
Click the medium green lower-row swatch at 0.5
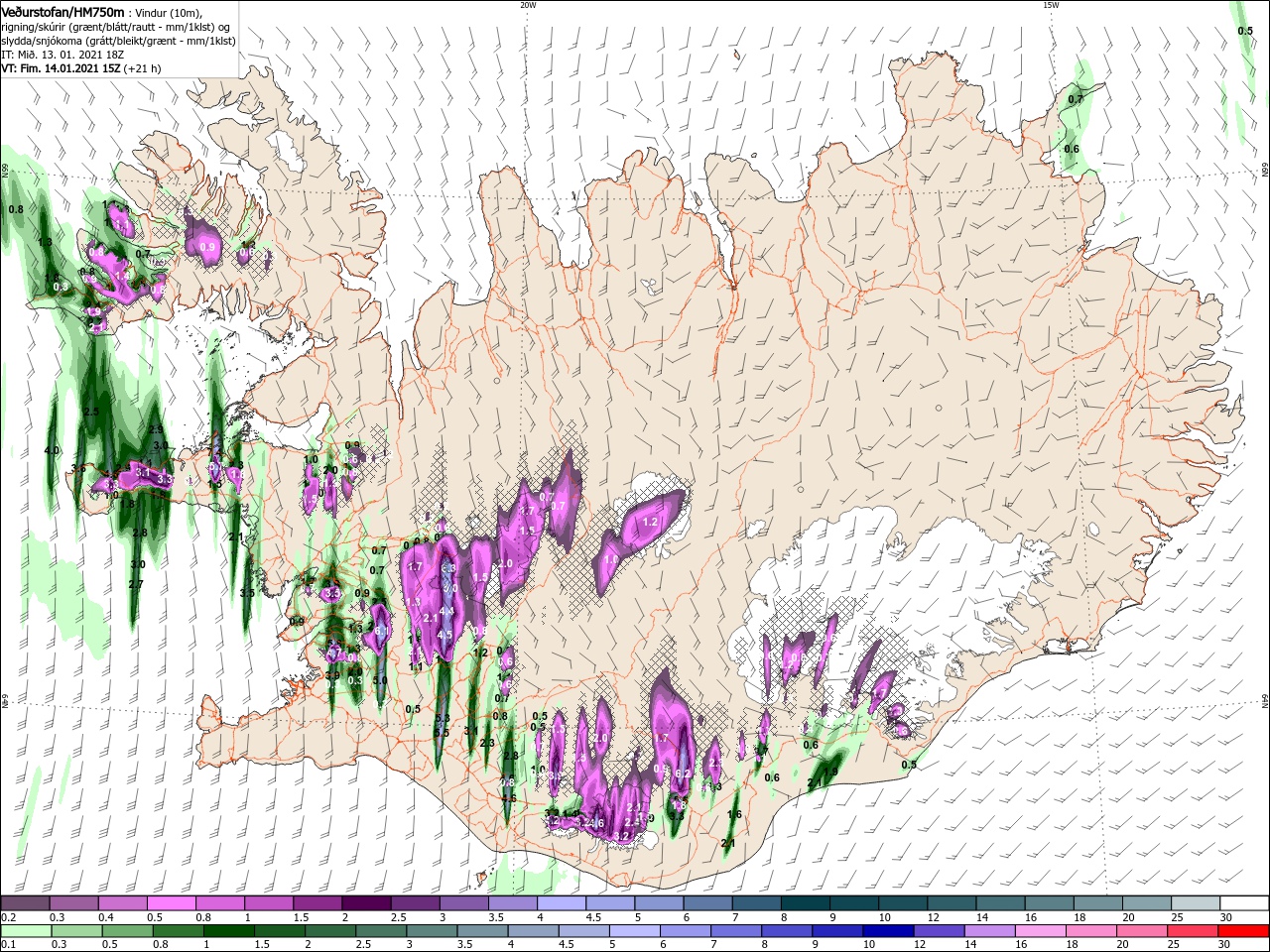click(128, 931)
